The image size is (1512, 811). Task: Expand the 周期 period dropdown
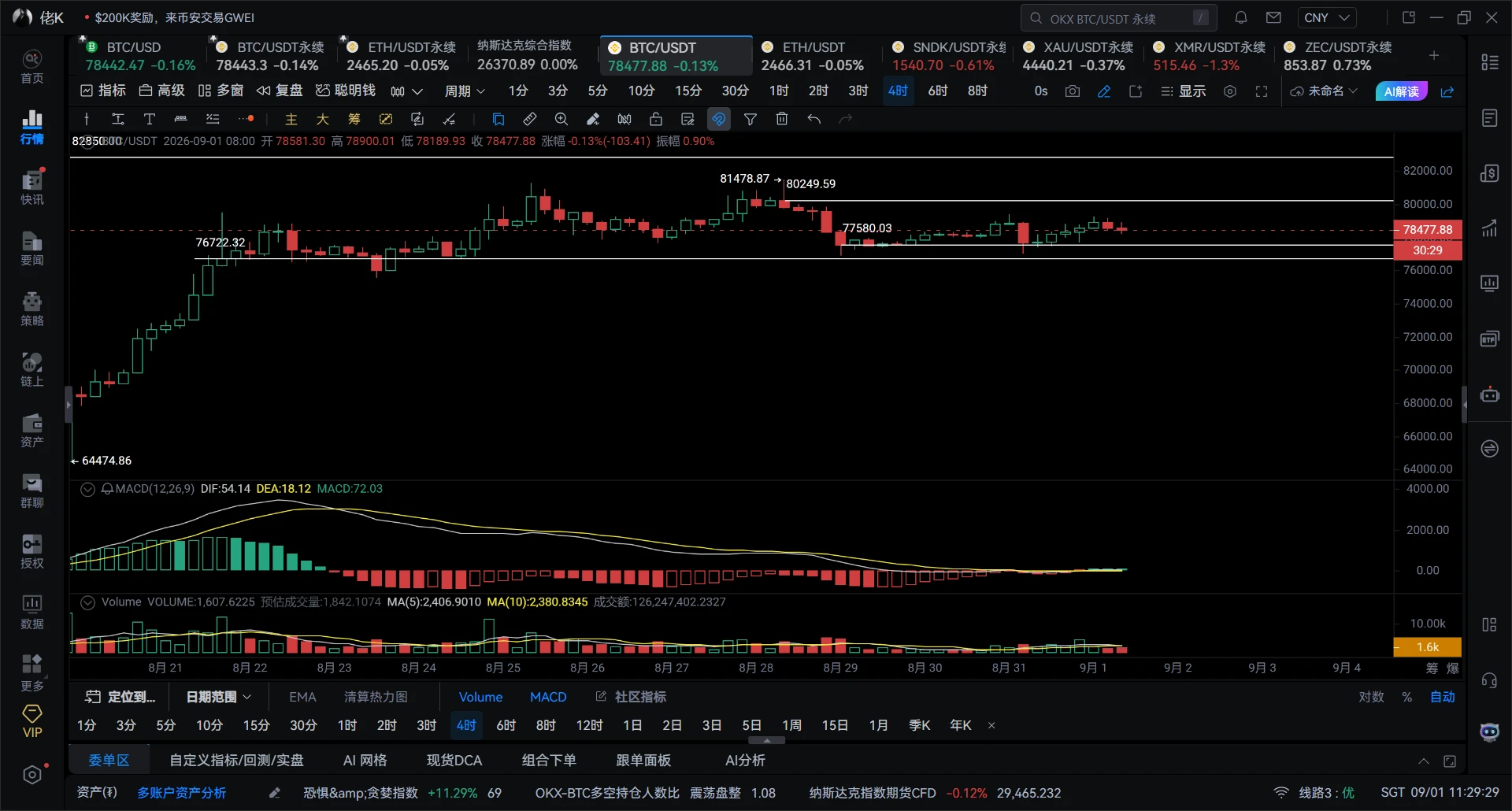click(x=465, y=91)
